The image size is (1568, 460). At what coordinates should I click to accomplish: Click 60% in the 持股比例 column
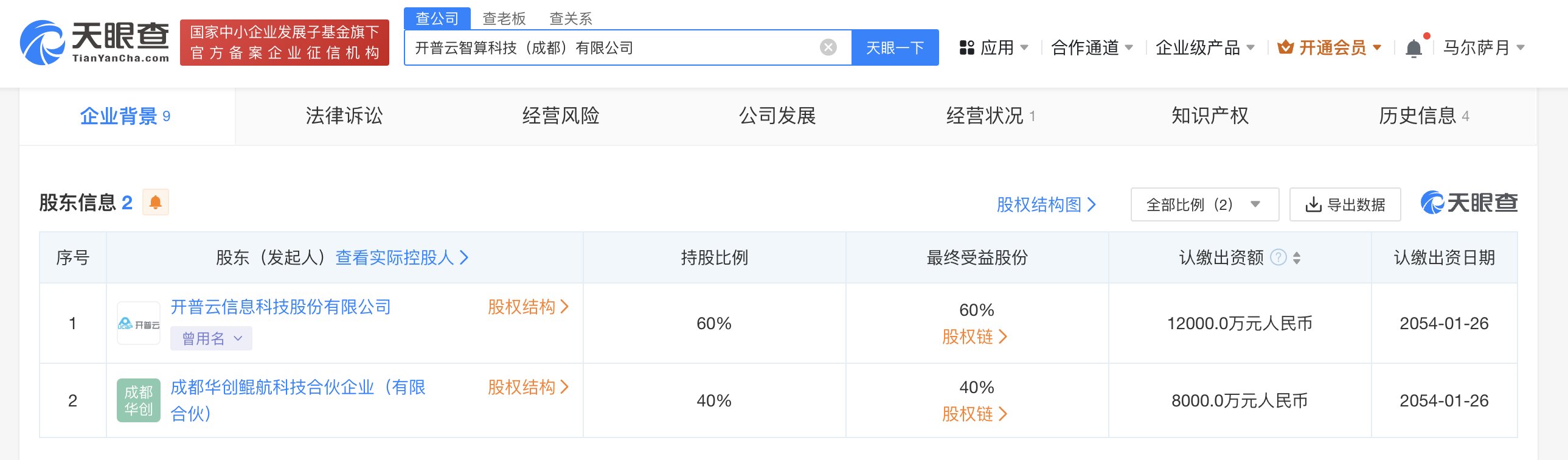pyautogui.click(x=714, y=324)
